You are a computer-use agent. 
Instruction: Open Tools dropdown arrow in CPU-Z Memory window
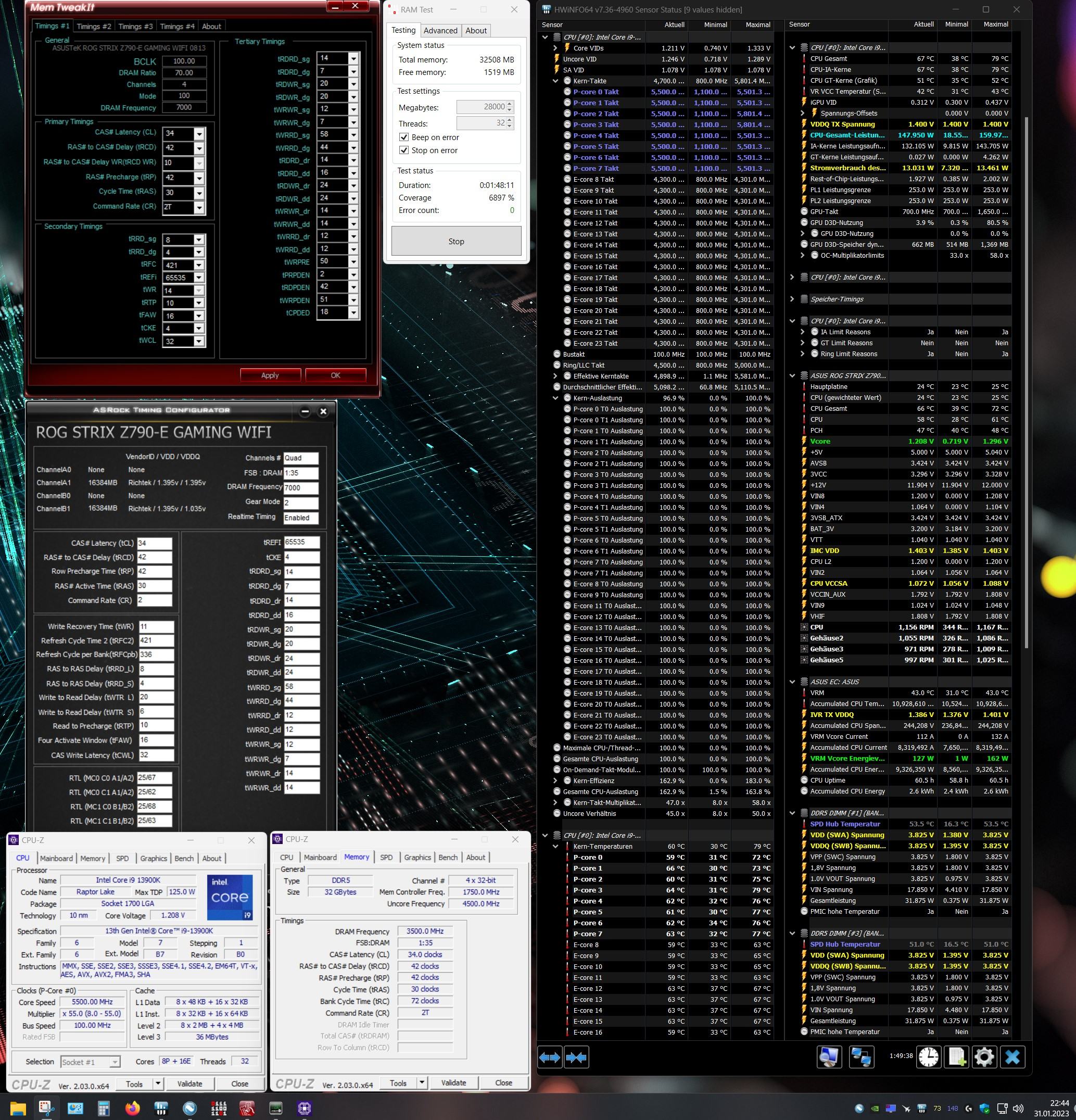click(x=422, y=1083)
